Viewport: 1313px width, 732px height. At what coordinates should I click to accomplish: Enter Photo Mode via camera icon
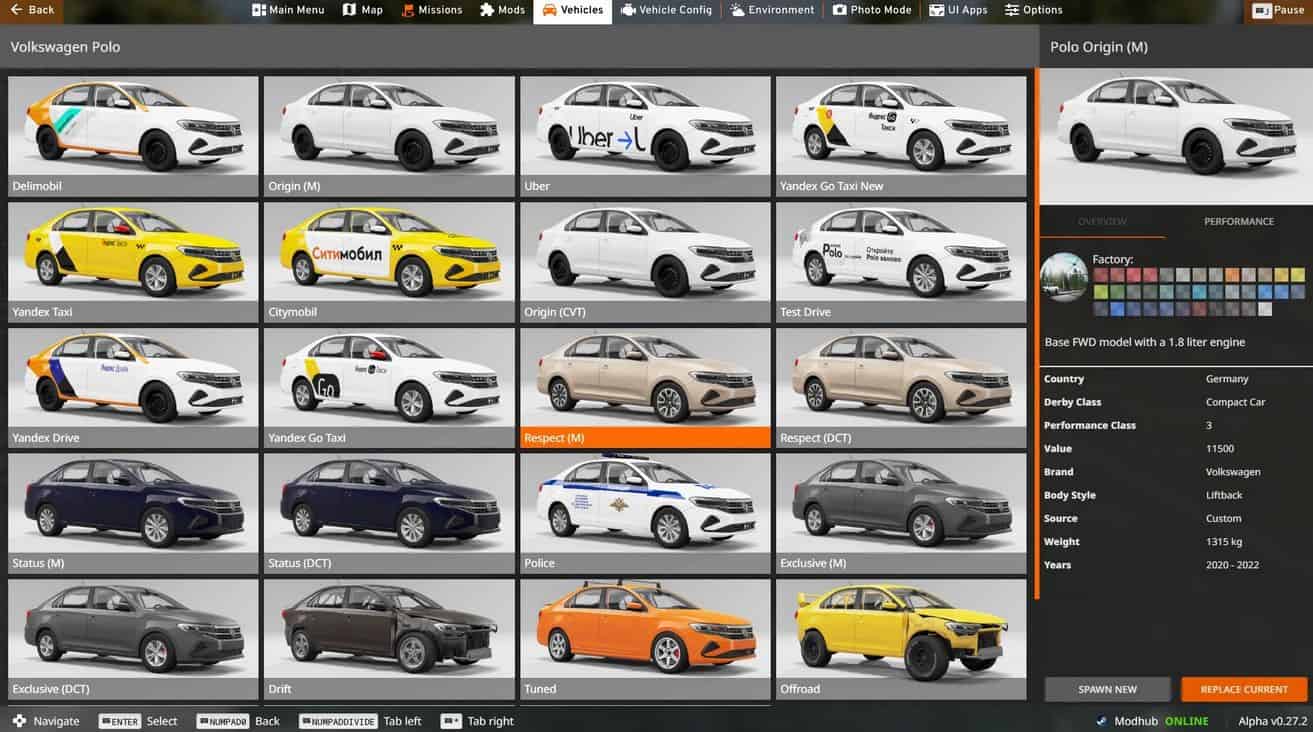pos(872,10)
